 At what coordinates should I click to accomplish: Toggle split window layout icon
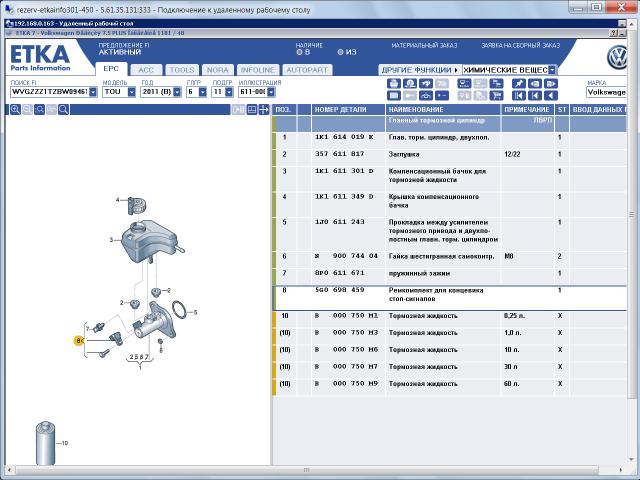coord(252,109)
